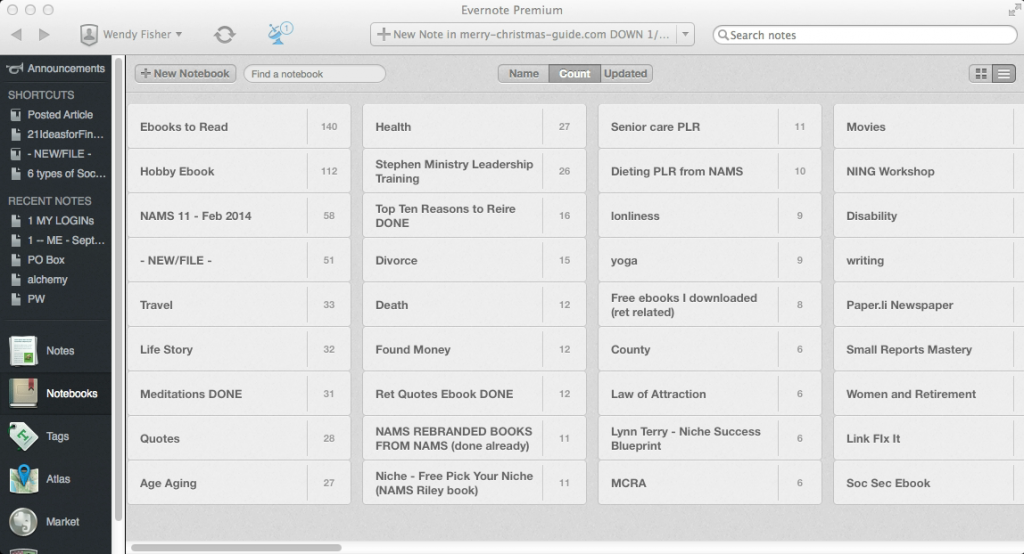Click the forward navigation arrow
Image resolution: width=1024 pixels, height=554 pixels.
tap(44, 35)
